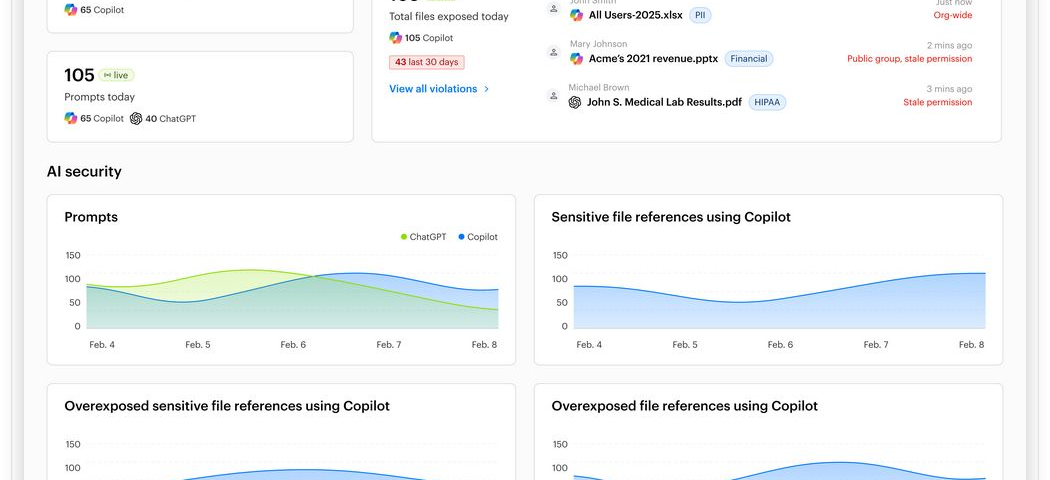This screenshot has width=1050, height=480.
Task: Select green ChatGPT legend dot in Prompts chart
Action: coord(404,237)
